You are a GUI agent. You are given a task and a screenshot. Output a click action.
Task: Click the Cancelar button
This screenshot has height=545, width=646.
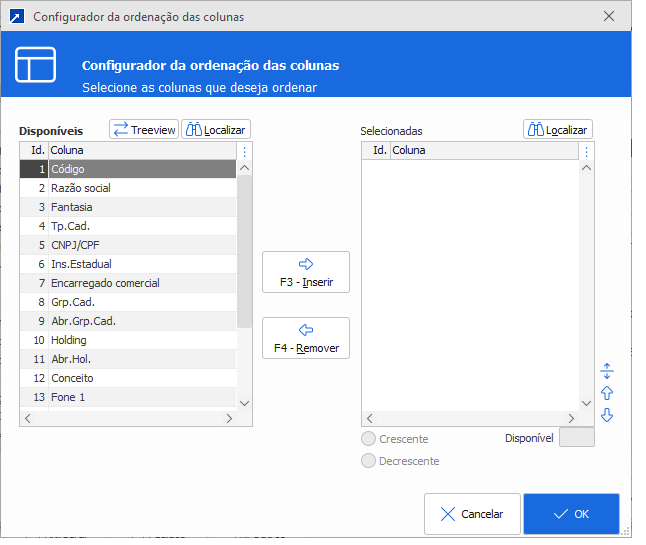(472, 514)
